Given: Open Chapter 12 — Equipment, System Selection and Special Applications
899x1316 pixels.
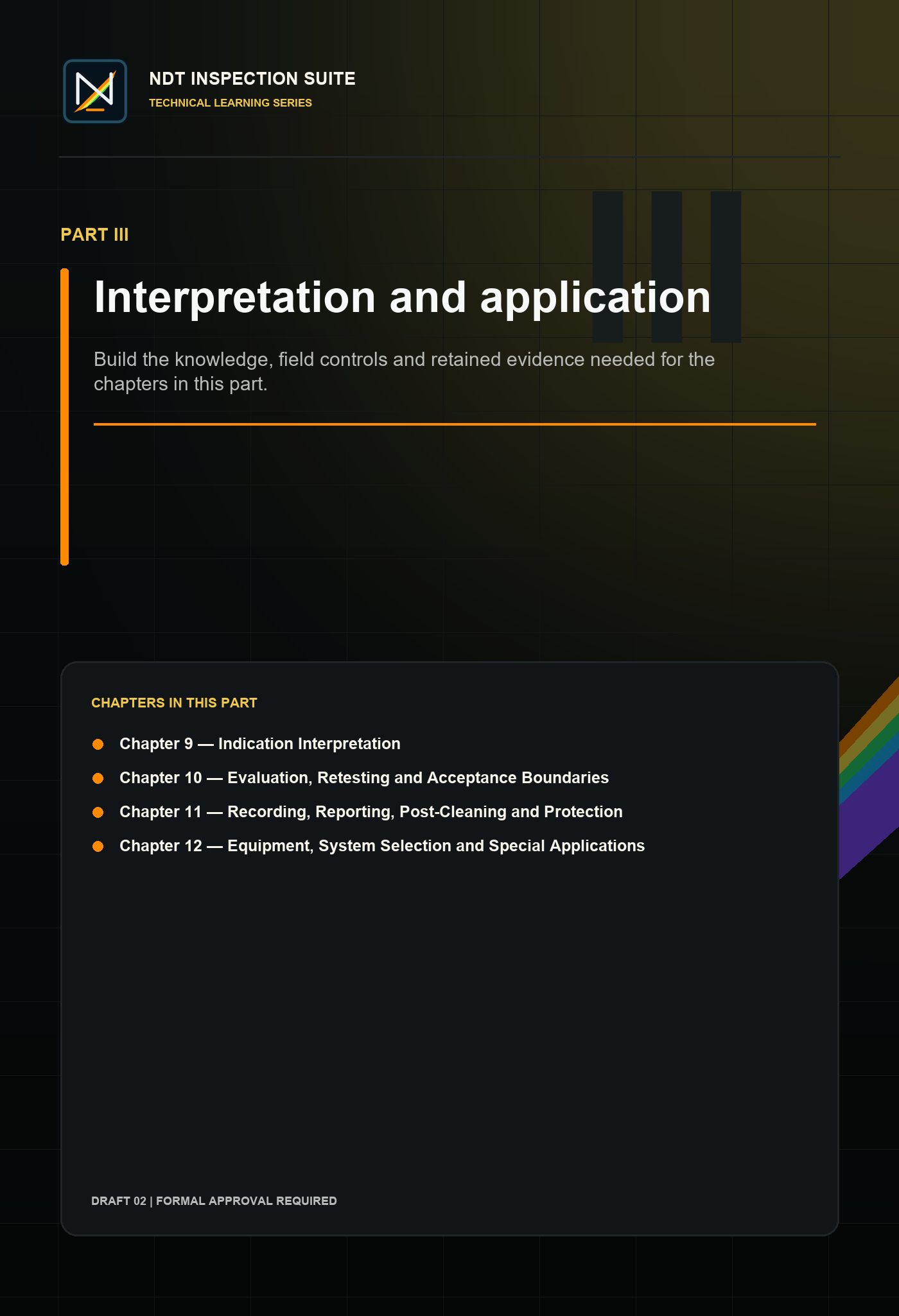Looking at the screenshot, I should click(382, 846).
